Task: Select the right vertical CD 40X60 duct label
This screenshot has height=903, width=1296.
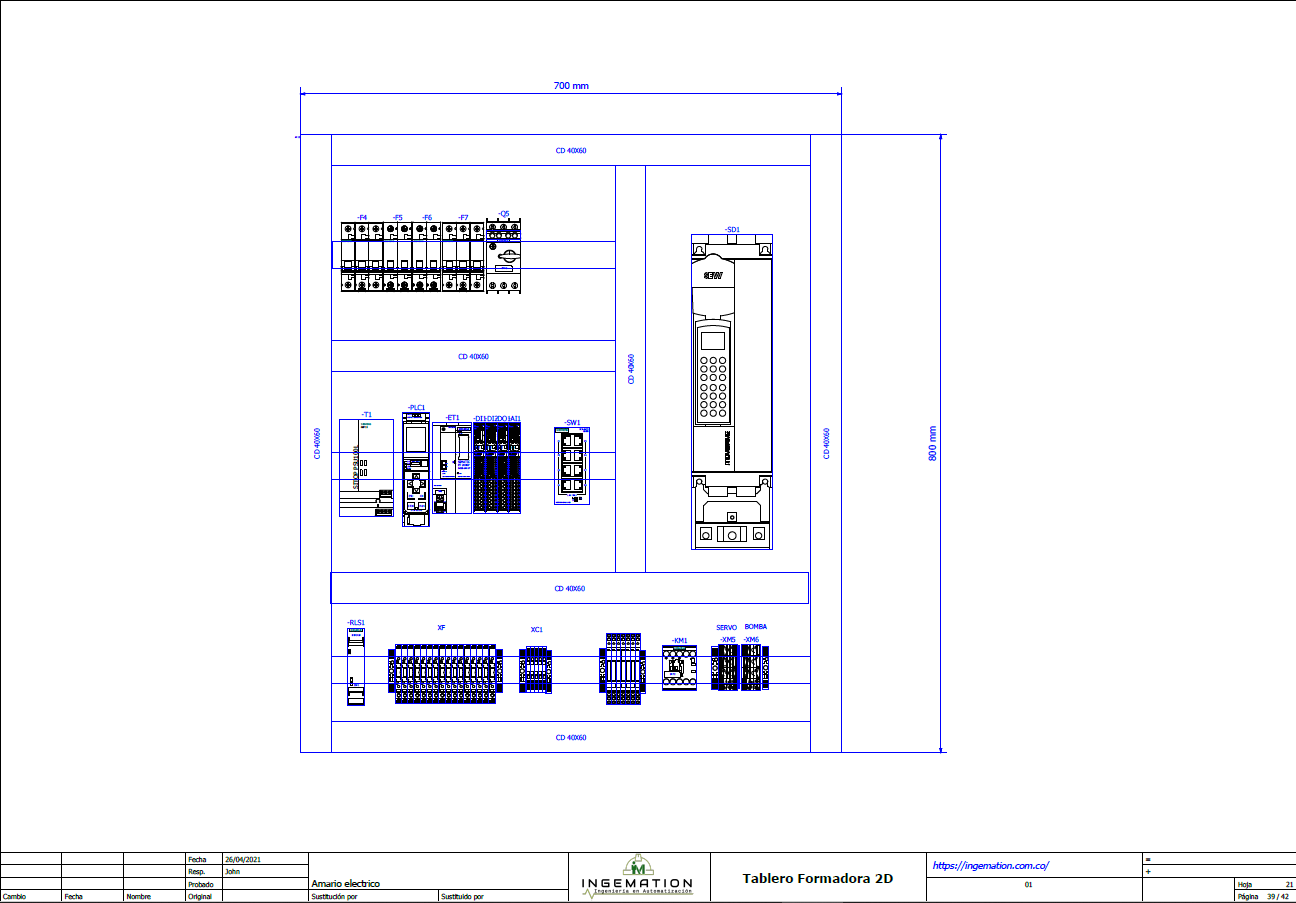Action: 826,444
